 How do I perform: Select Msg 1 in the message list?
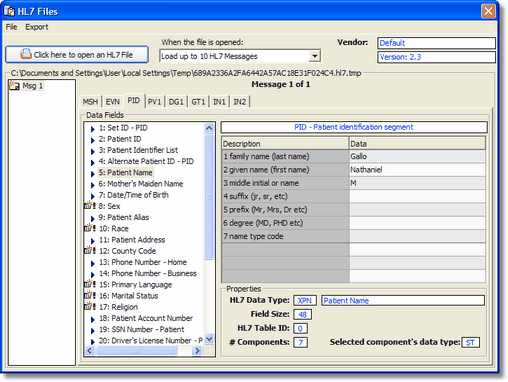coord(32,86)
